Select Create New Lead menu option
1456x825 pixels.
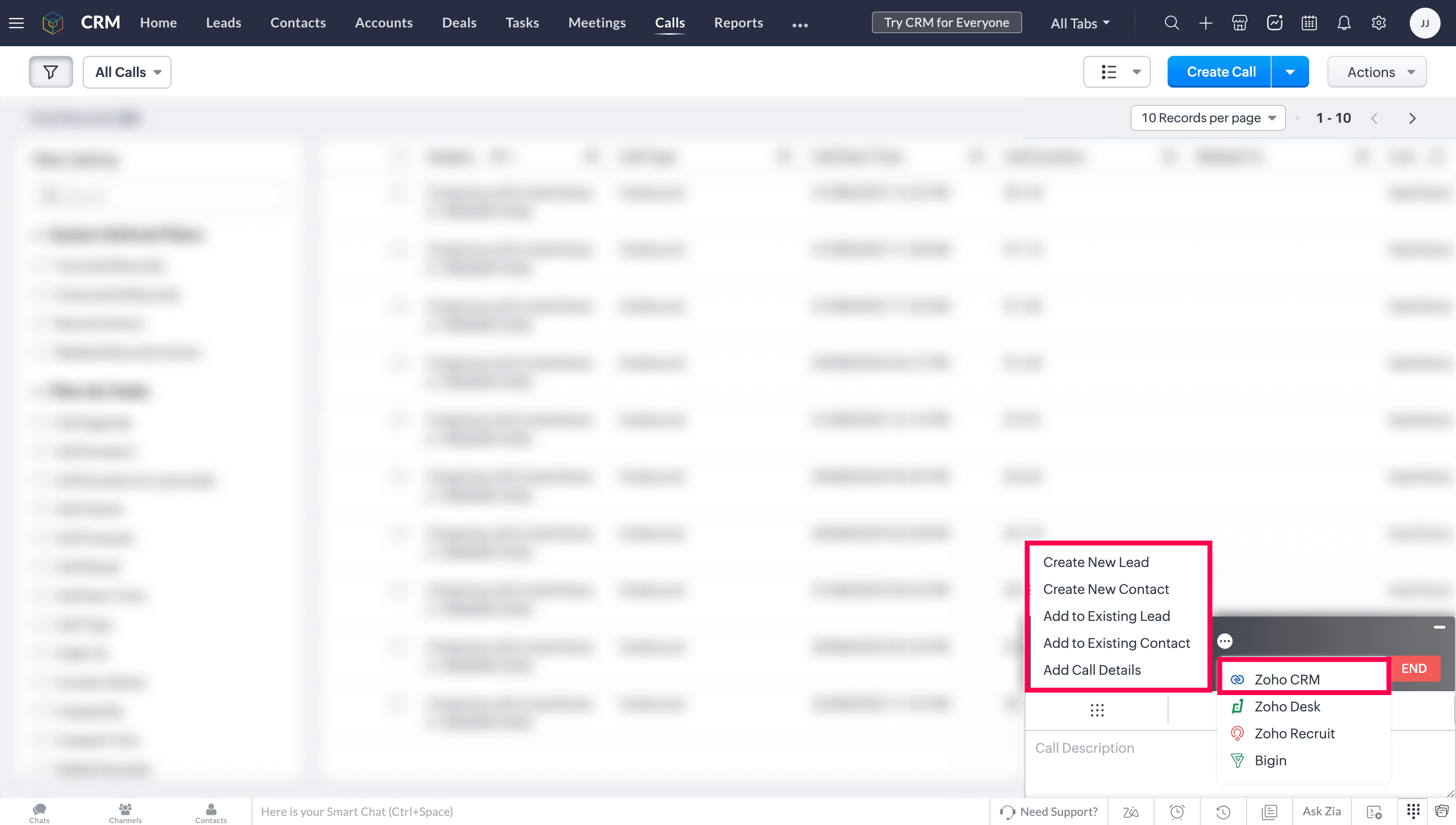pyautogui.click(x=1095, y=562)
